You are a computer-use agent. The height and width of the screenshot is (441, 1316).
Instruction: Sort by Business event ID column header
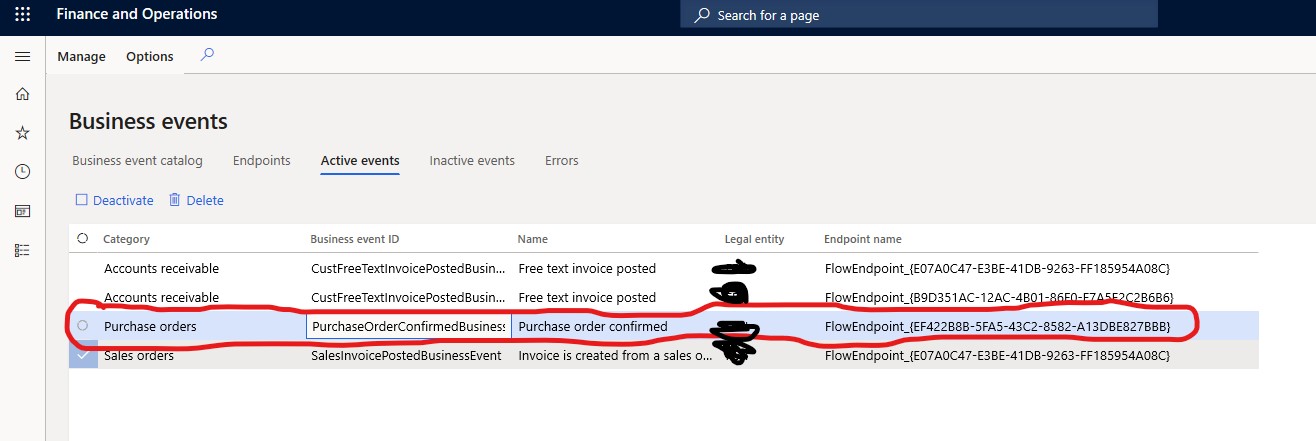[x=355, y=239]
